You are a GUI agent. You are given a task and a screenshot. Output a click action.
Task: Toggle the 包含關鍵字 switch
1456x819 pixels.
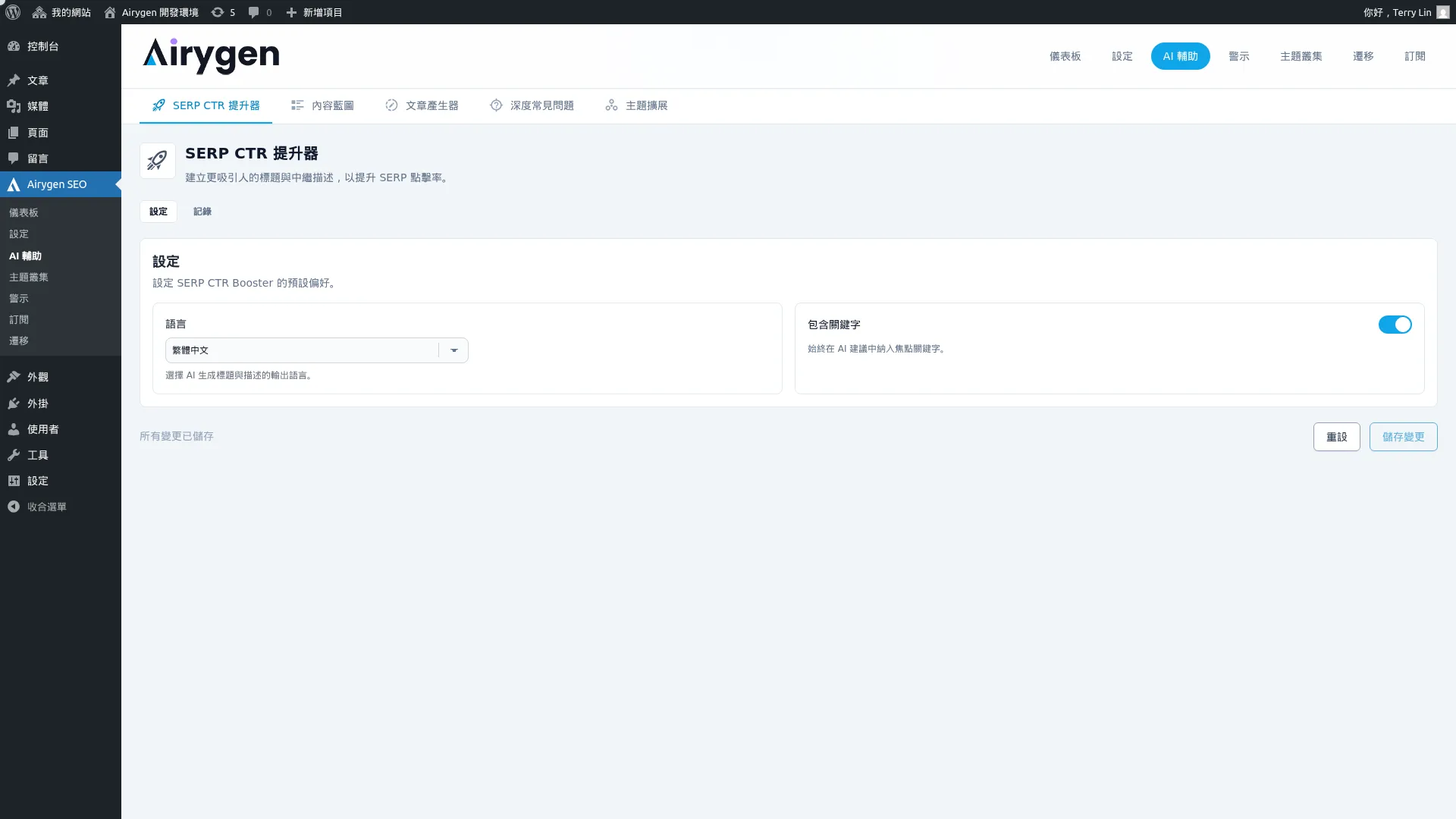[x=1395, y=325]
